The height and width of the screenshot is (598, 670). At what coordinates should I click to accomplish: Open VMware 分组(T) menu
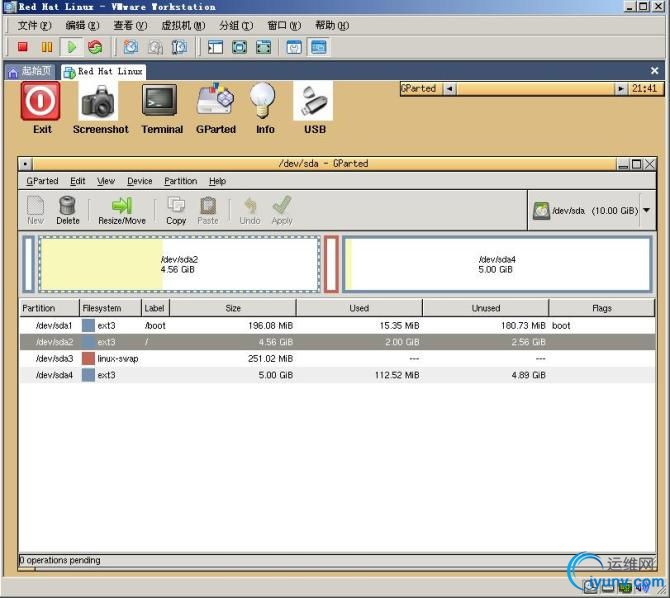point(236,26)
